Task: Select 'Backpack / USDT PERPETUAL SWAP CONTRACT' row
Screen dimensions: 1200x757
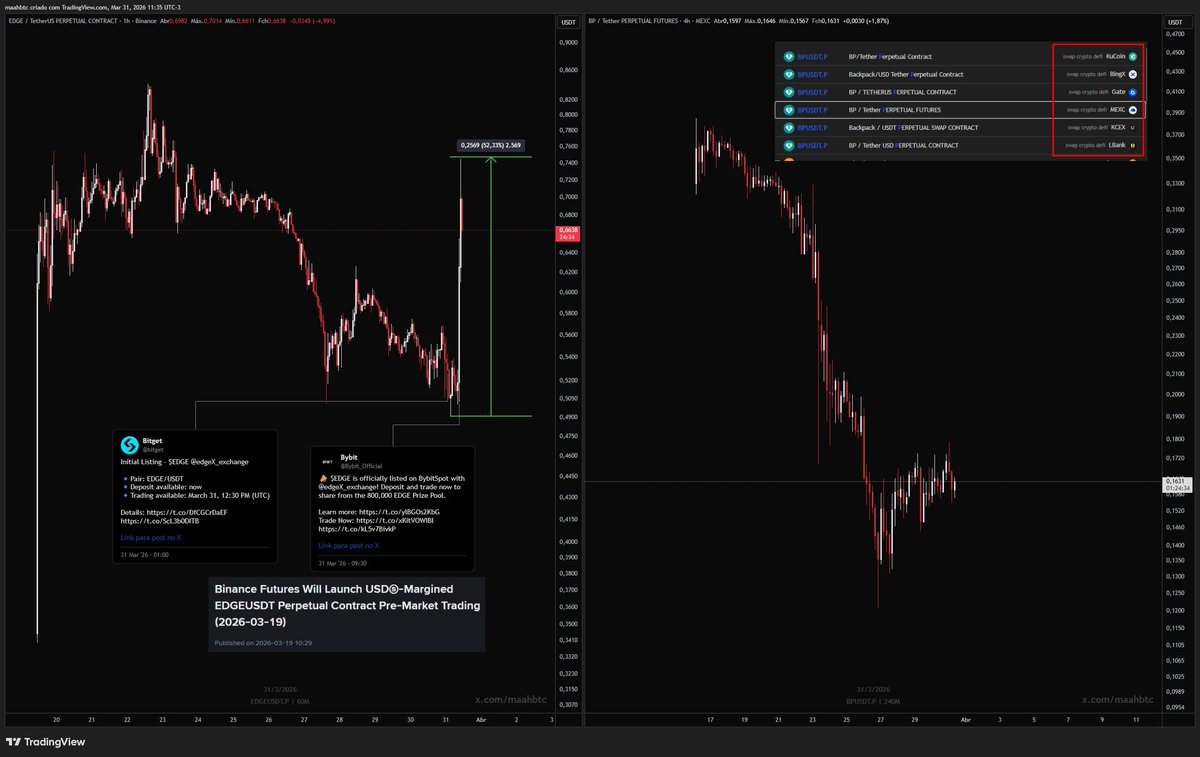Action: point(960,127)
